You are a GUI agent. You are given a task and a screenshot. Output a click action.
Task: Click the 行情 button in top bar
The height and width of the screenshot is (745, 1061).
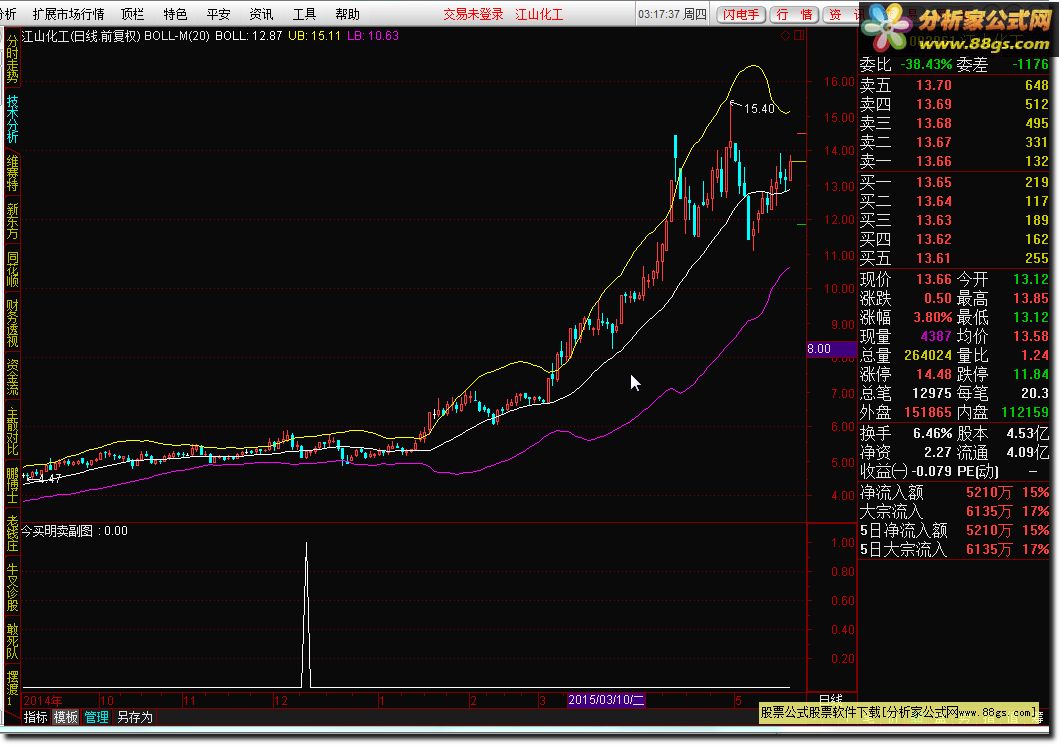794,14
